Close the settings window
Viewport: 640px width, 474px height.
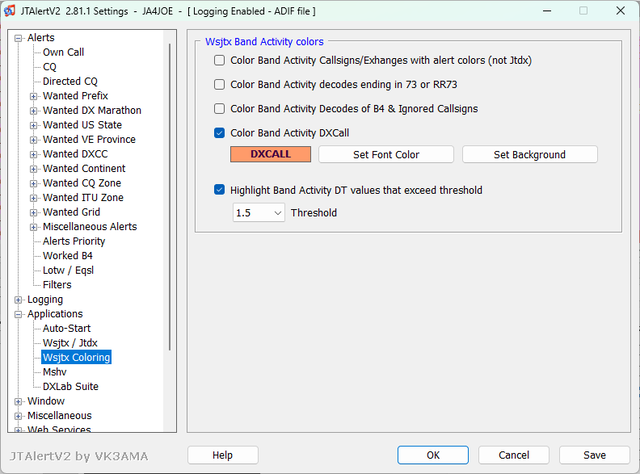point(620,11)
